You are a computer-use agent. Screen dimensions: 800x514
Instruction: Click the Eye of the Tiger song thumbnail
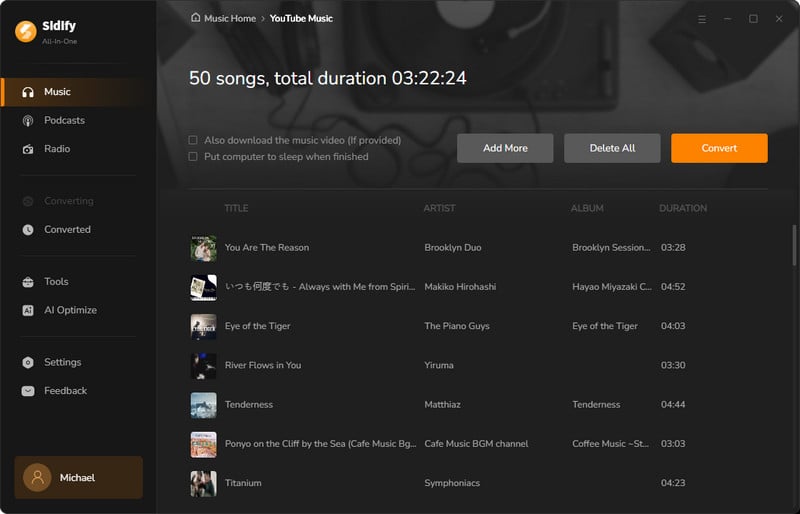point(204,327)
